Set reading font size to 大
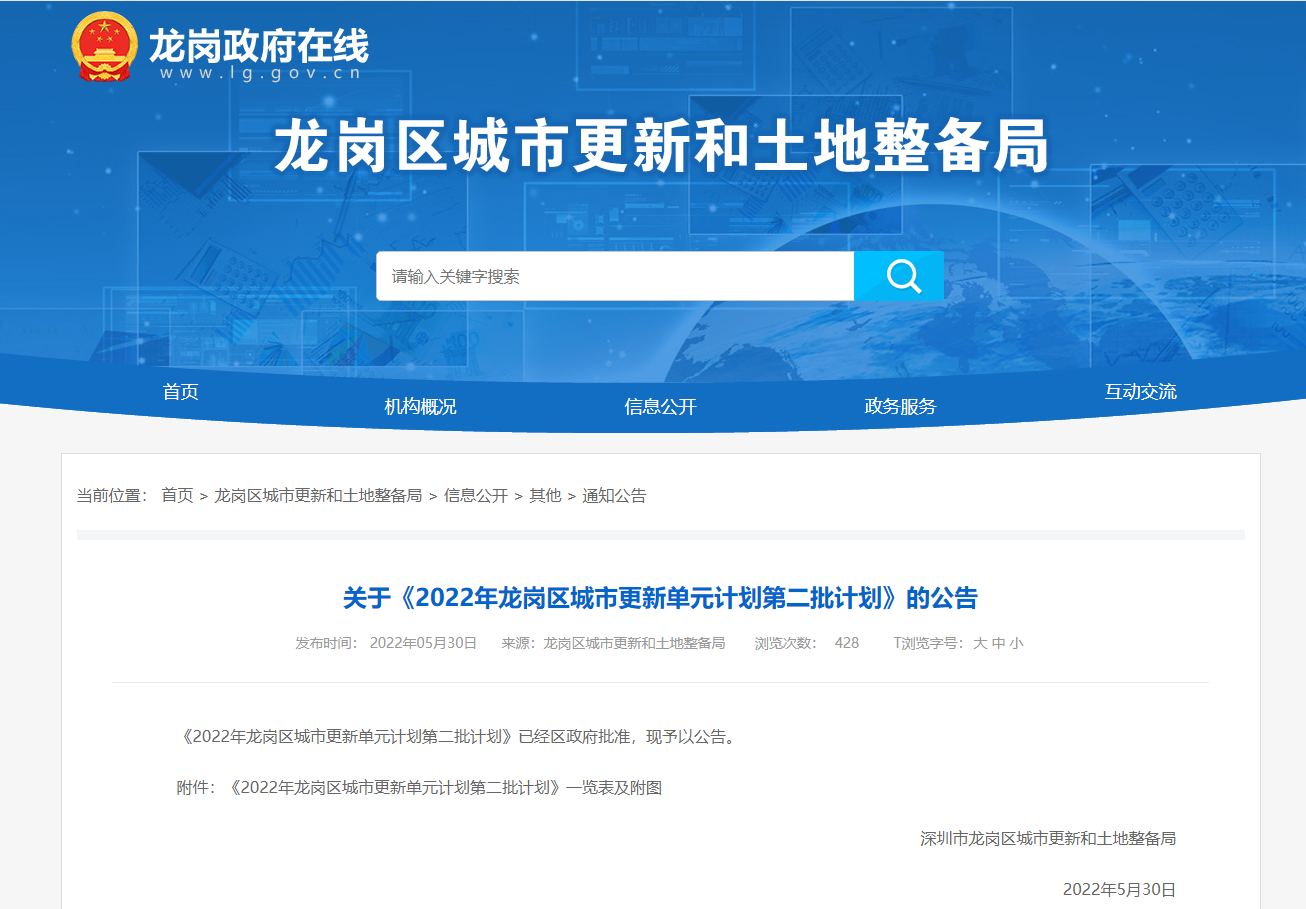Image resolution: width=1306 pixels, height=909 pixels. pos(980,643)
